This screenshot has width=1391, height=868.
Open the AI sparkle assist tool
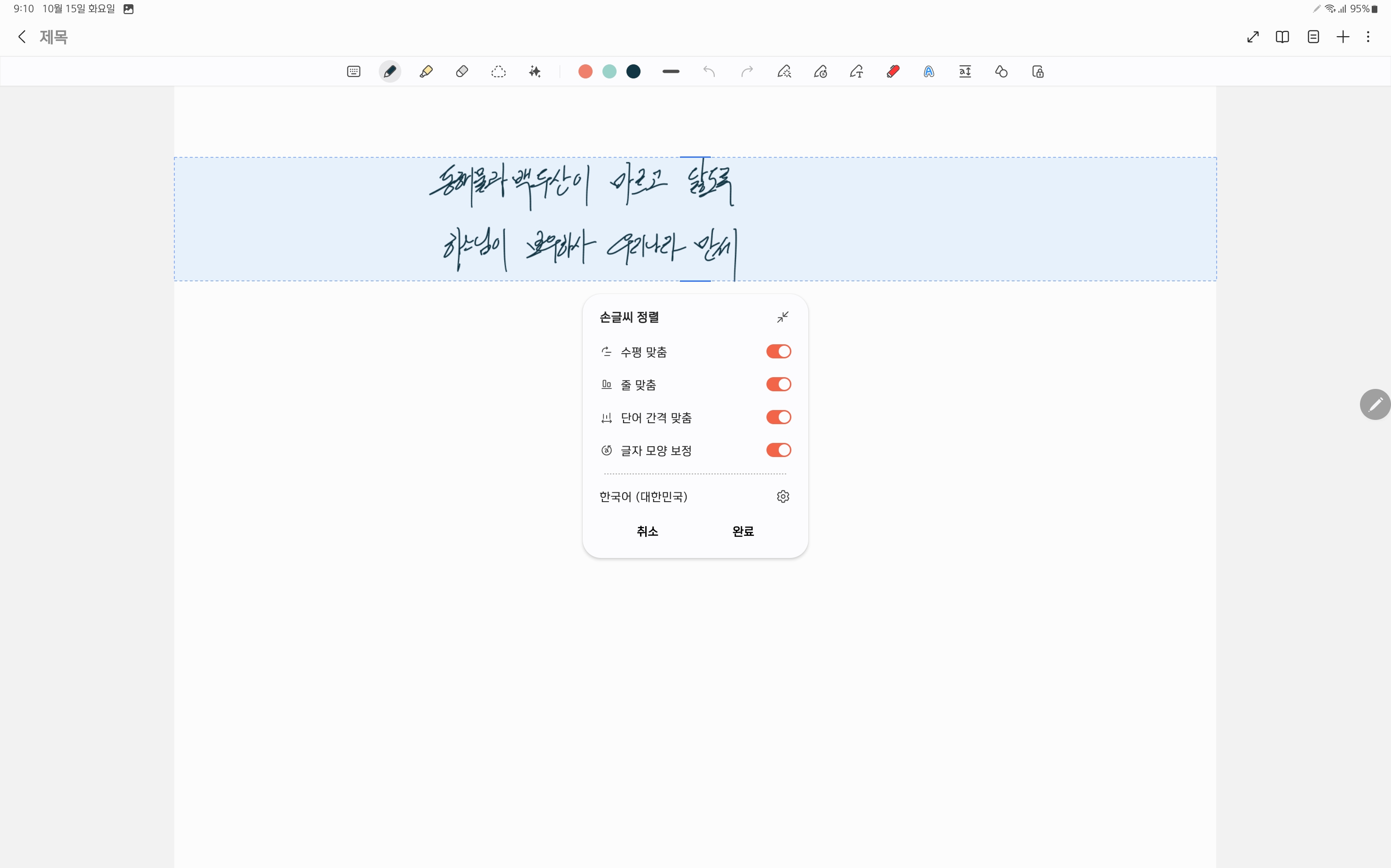point(535,72)
